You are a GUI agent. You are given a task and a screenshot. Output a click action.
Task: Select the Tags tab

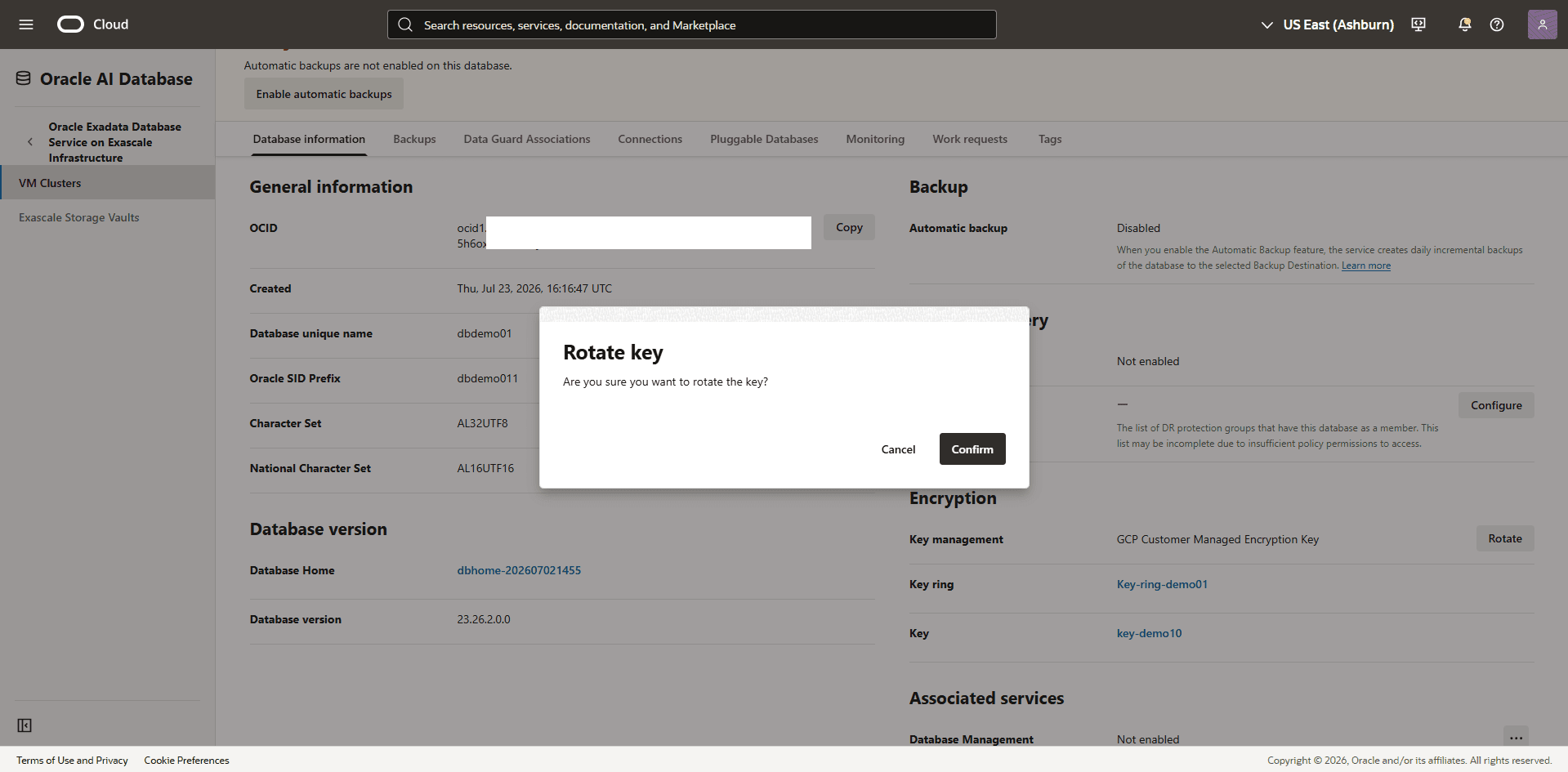point(1050,139)
